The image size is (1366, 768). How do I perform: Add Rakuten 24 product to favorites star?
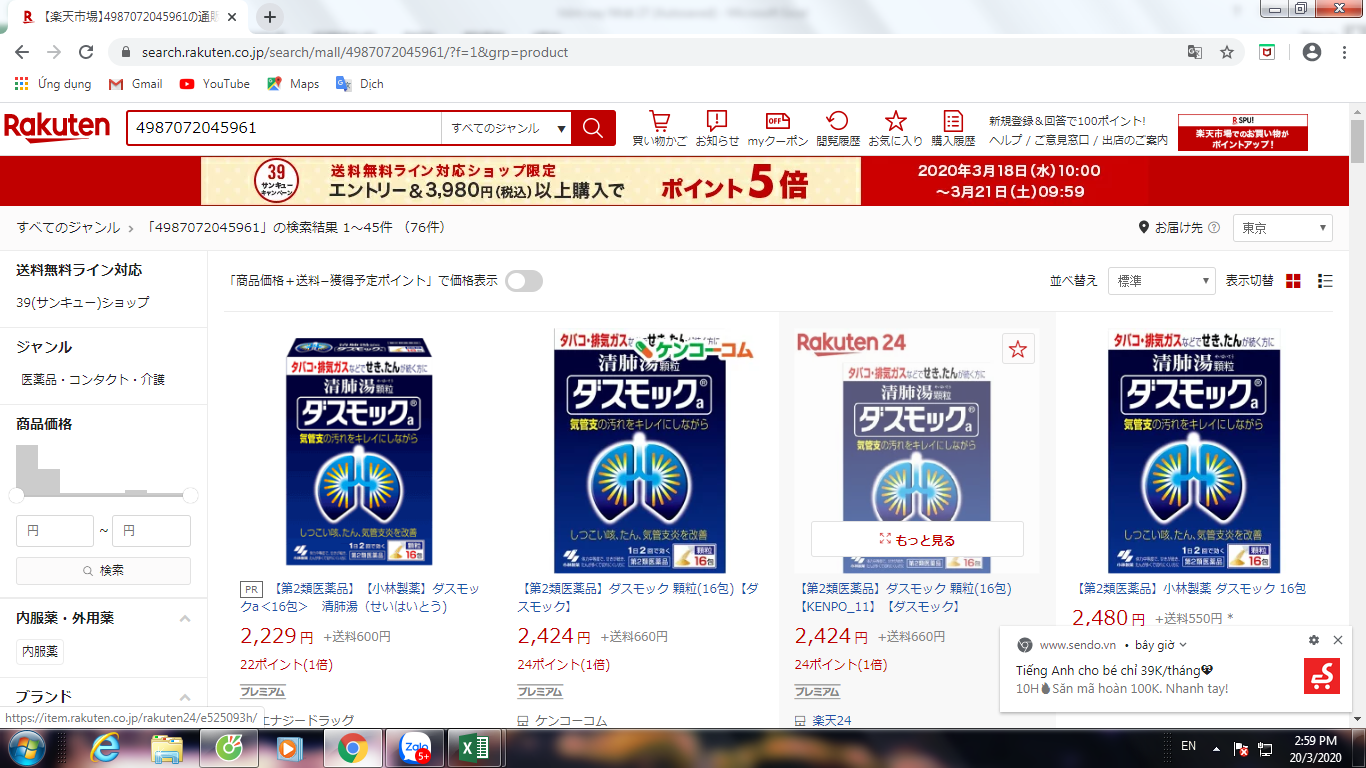point(1018,349)
